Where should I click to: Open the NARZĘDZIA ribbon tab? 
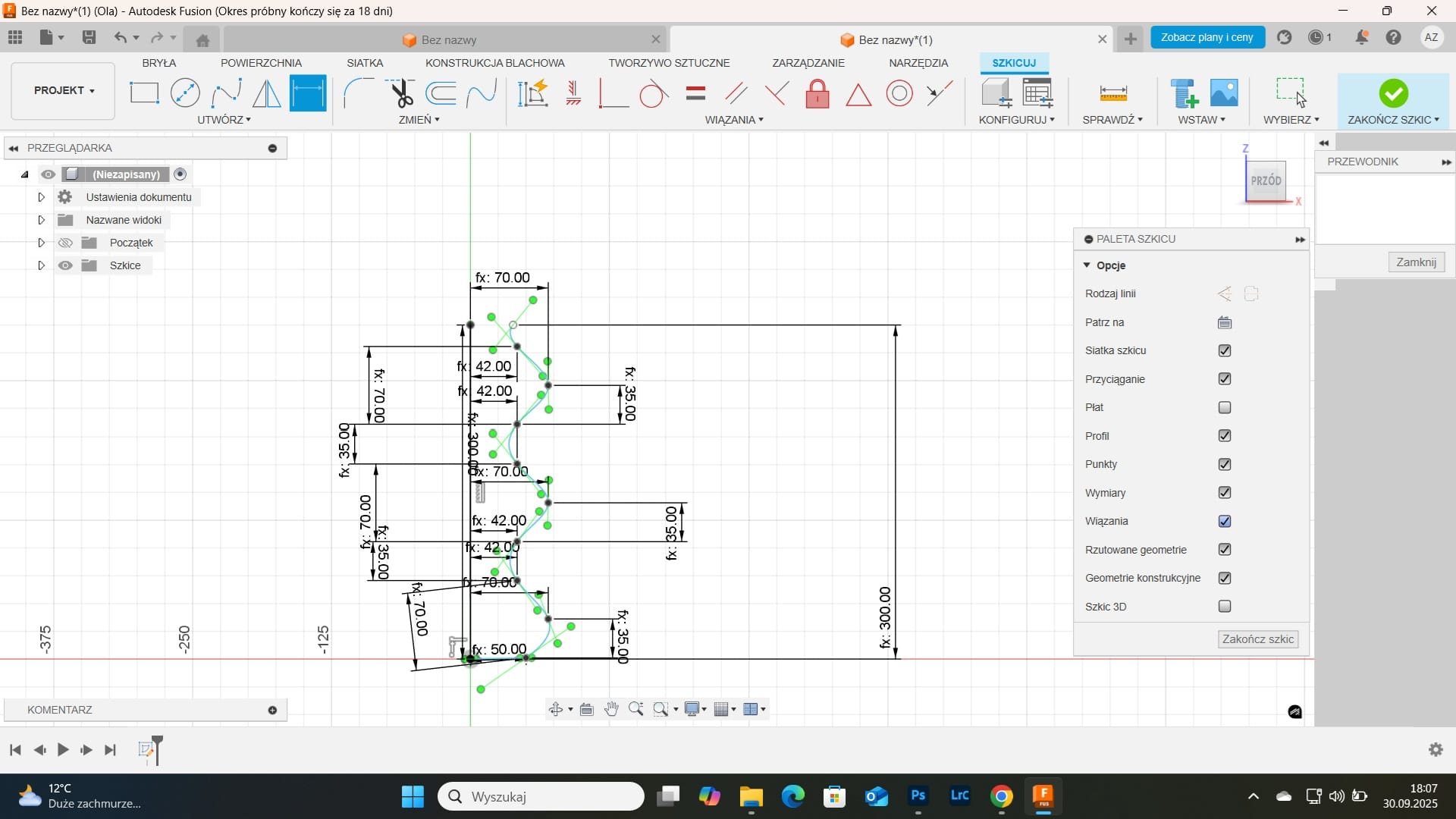tap(918, 63)
